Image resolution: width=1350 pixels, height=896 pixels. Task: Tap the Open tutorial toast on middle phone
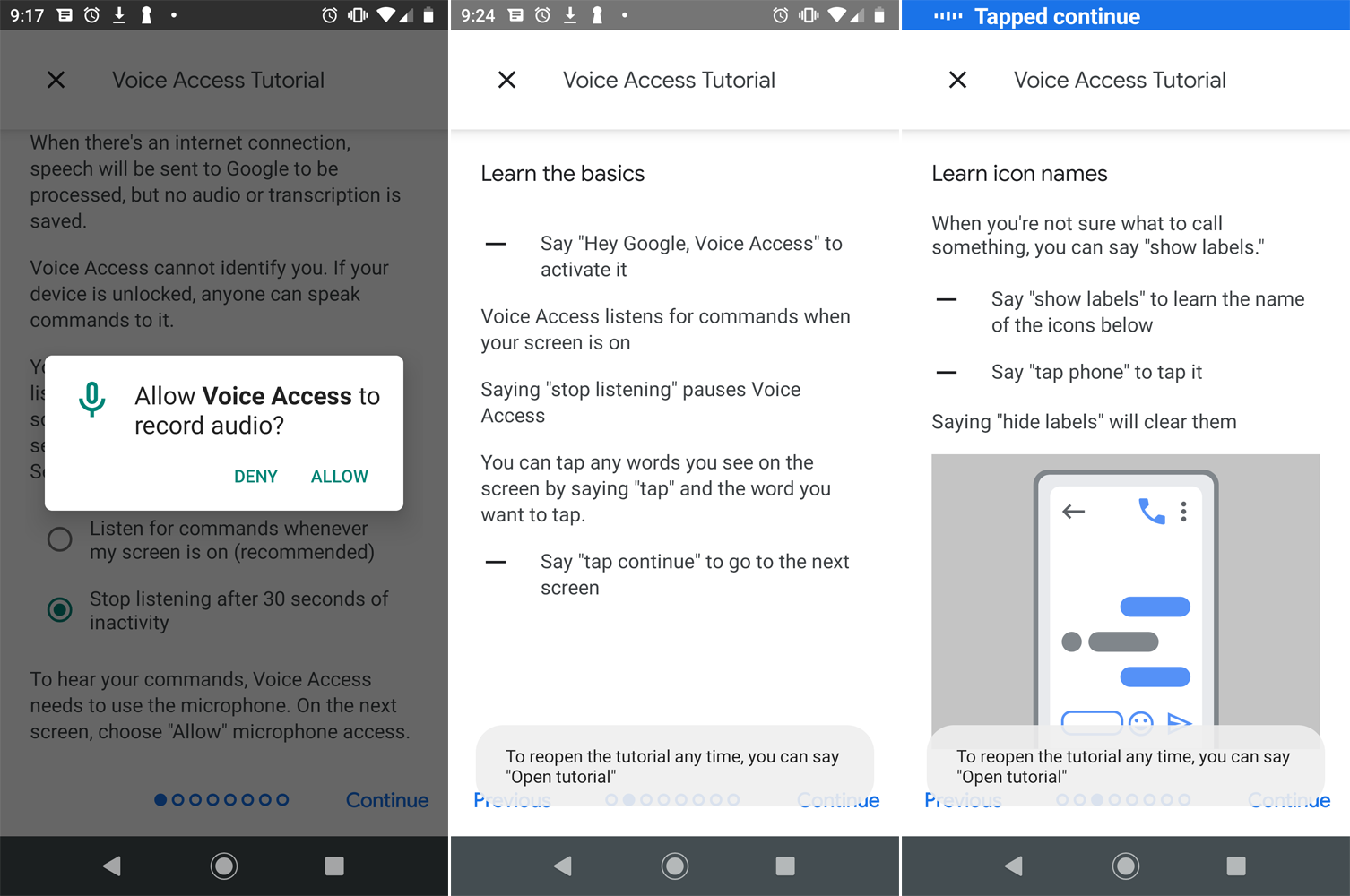point(675,766)
